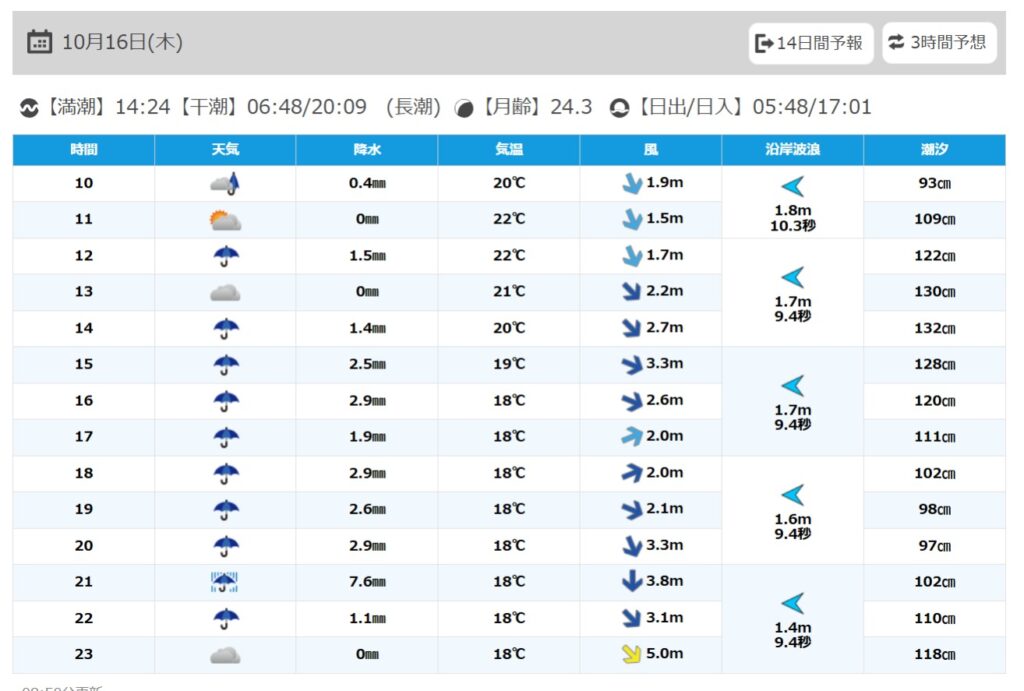Click the yellow wind arrow at hour 23
This screenshot has height=691, width=1024.
(x=632, y=654)
